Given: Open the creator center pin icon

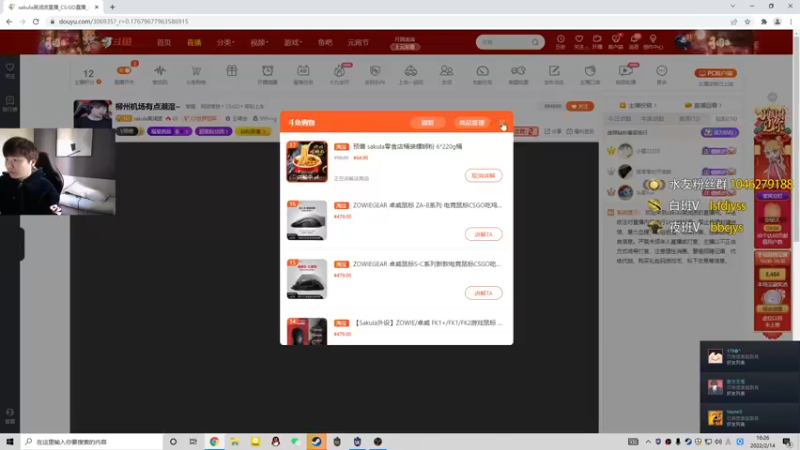Looking at the screenshot, I should pyautogui.click(x=653, y=41).
